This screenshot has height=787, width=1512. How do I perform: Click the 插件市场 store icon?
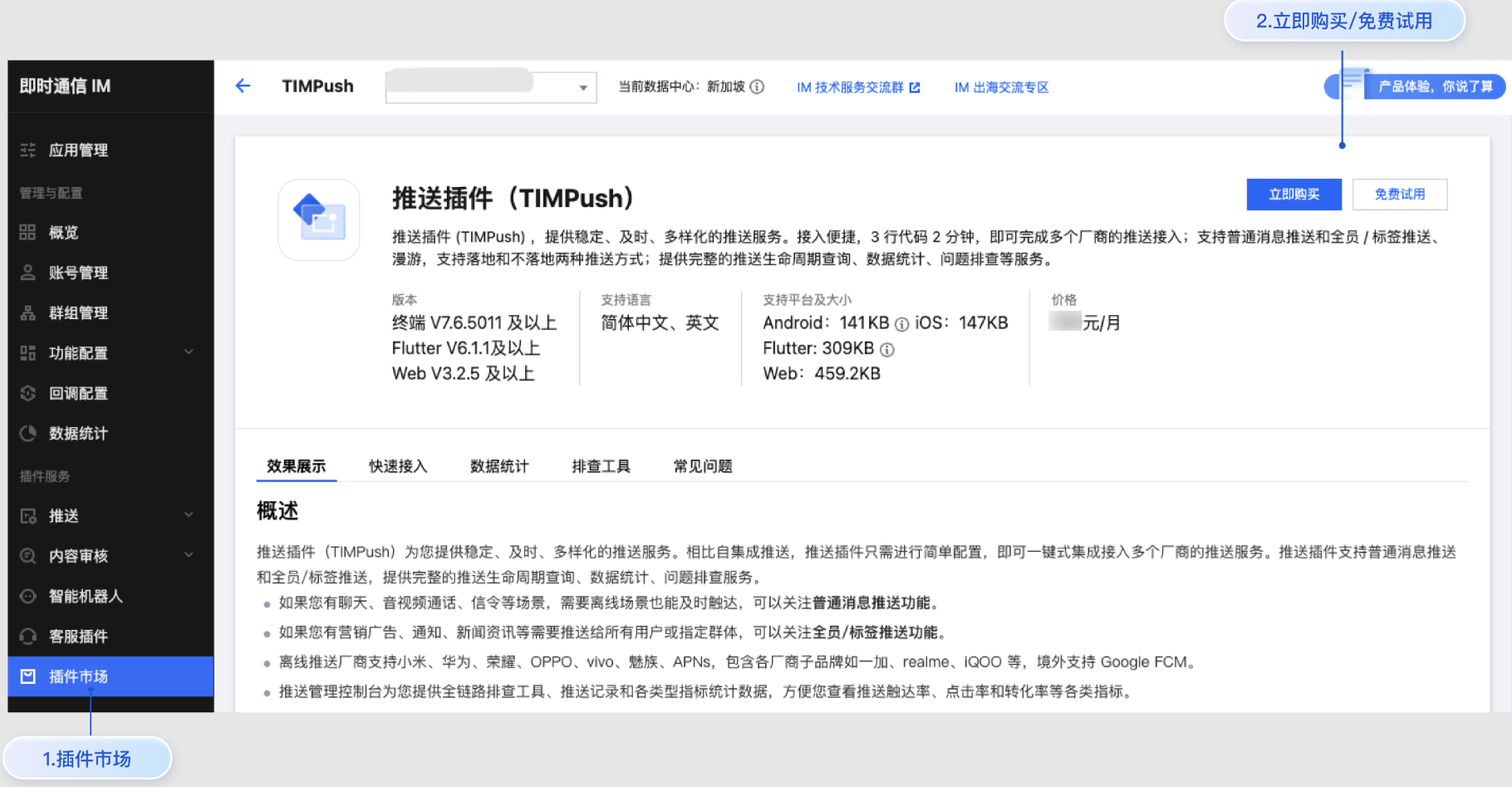[27, 676]
